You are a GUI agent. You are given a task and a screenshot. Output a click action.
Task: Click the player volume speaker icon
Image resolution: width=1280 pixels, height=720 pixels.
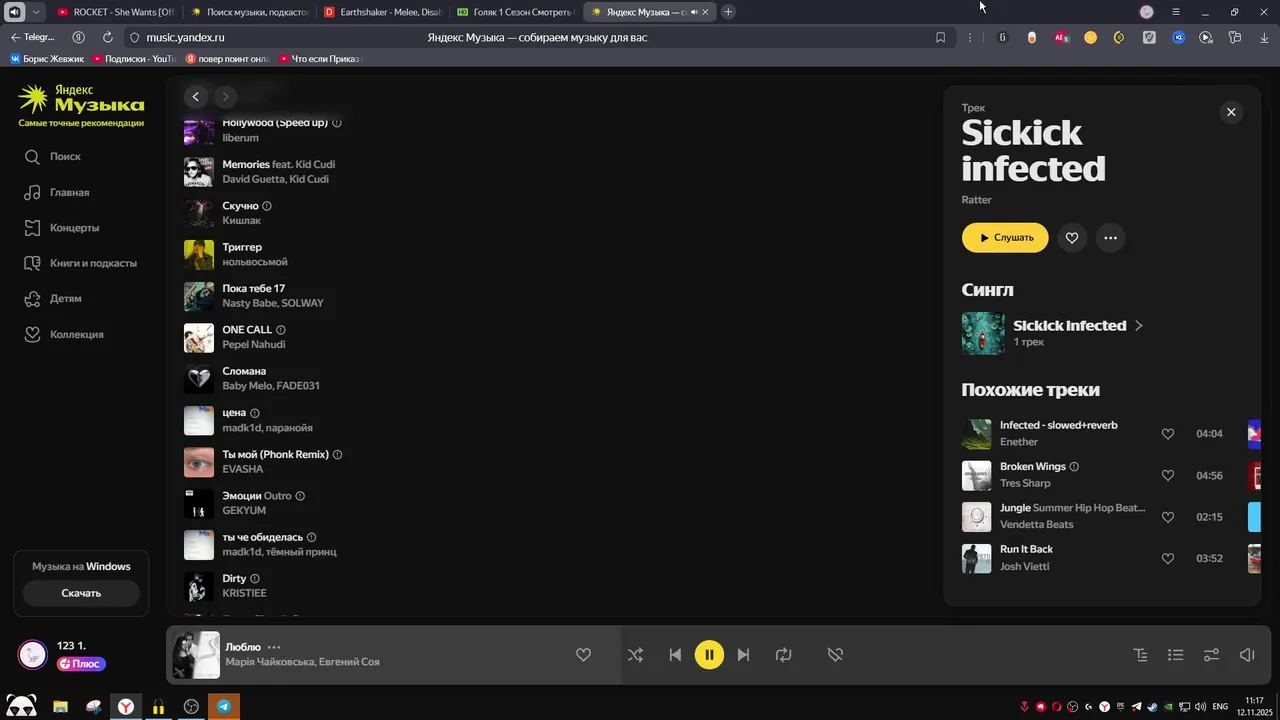coord(1247,655)
